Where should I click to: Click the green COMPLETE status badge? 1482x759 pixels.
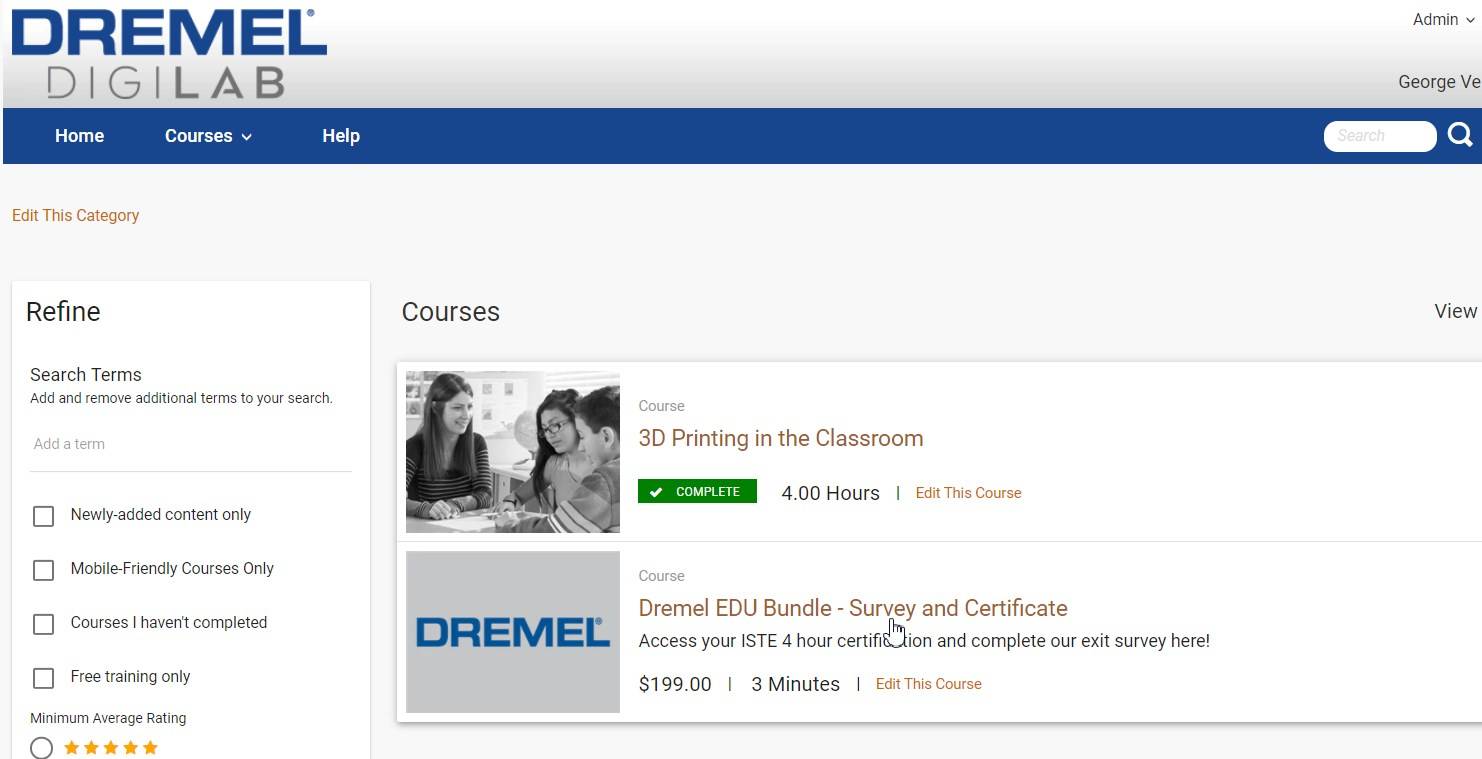[697, 492]
